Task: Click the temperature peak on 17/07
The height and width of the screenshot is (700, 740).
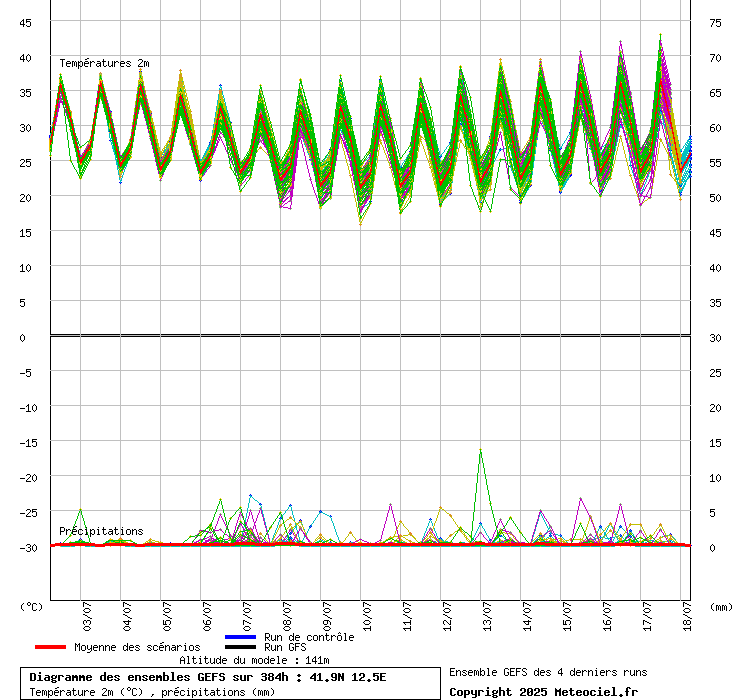Action: tap(660, 35)
